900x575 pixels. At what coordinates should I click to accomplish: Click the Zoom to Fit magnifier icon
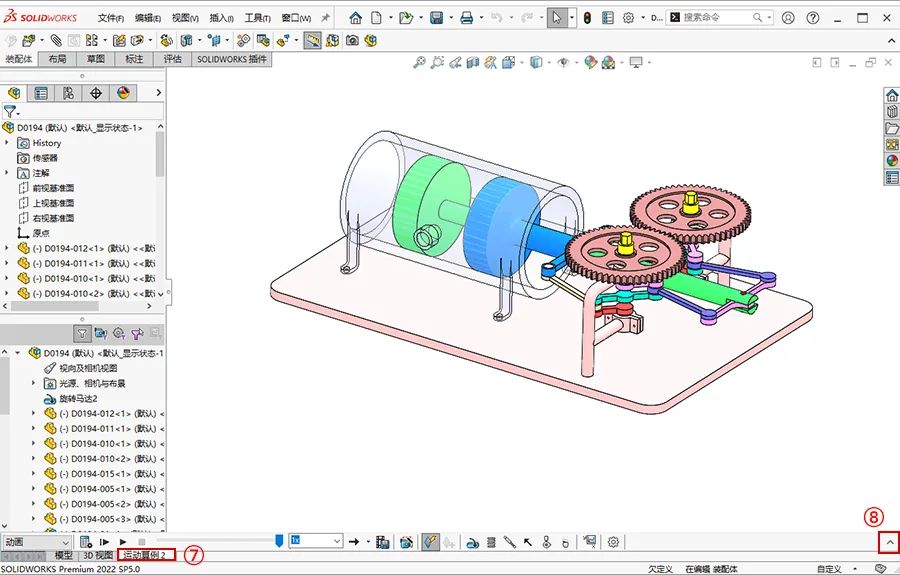click(420, 62)
